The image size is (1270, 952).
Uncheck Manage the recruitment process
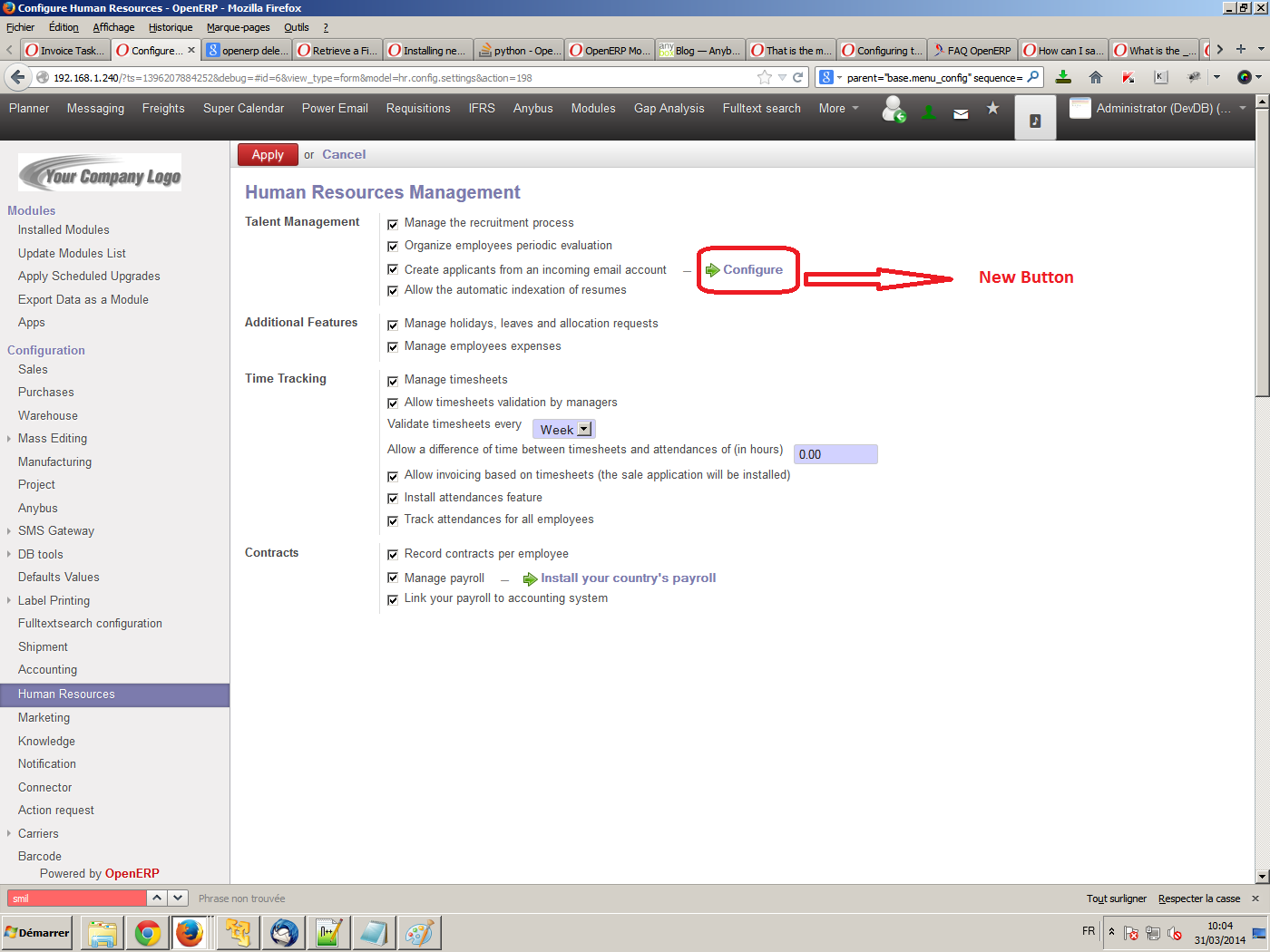pos(393,224)
